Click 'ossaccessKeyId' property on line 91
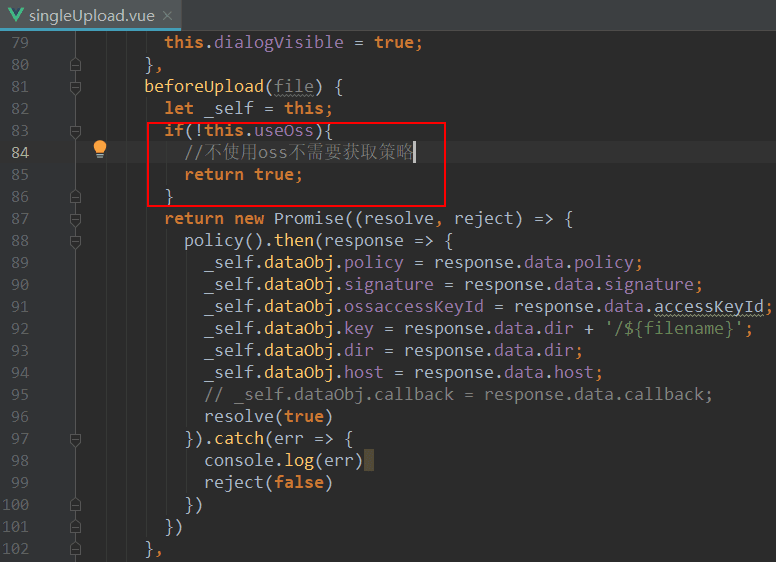The width and height of the screenshot is (776, 562). [x=414, y=307]
